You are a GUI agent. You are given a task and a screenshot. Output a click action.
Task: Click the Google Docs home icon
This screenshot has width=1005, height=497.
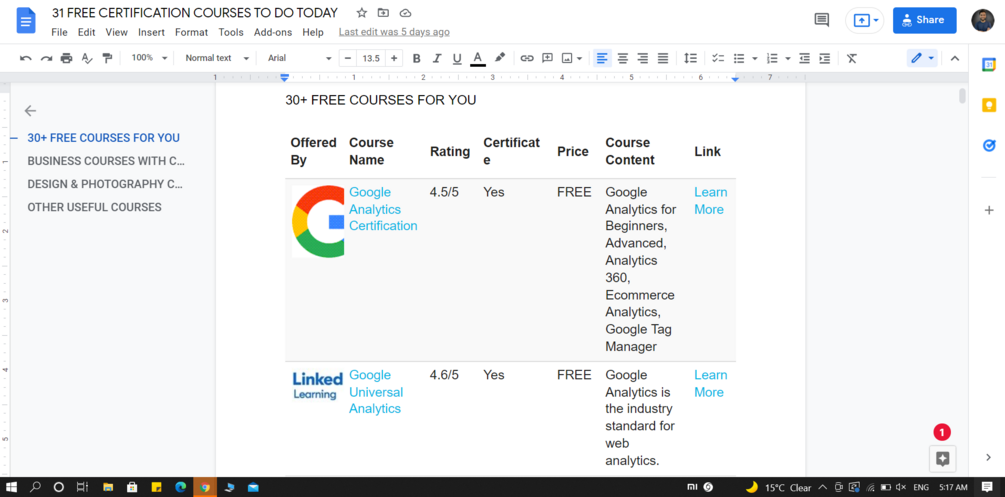click(26, 21)
